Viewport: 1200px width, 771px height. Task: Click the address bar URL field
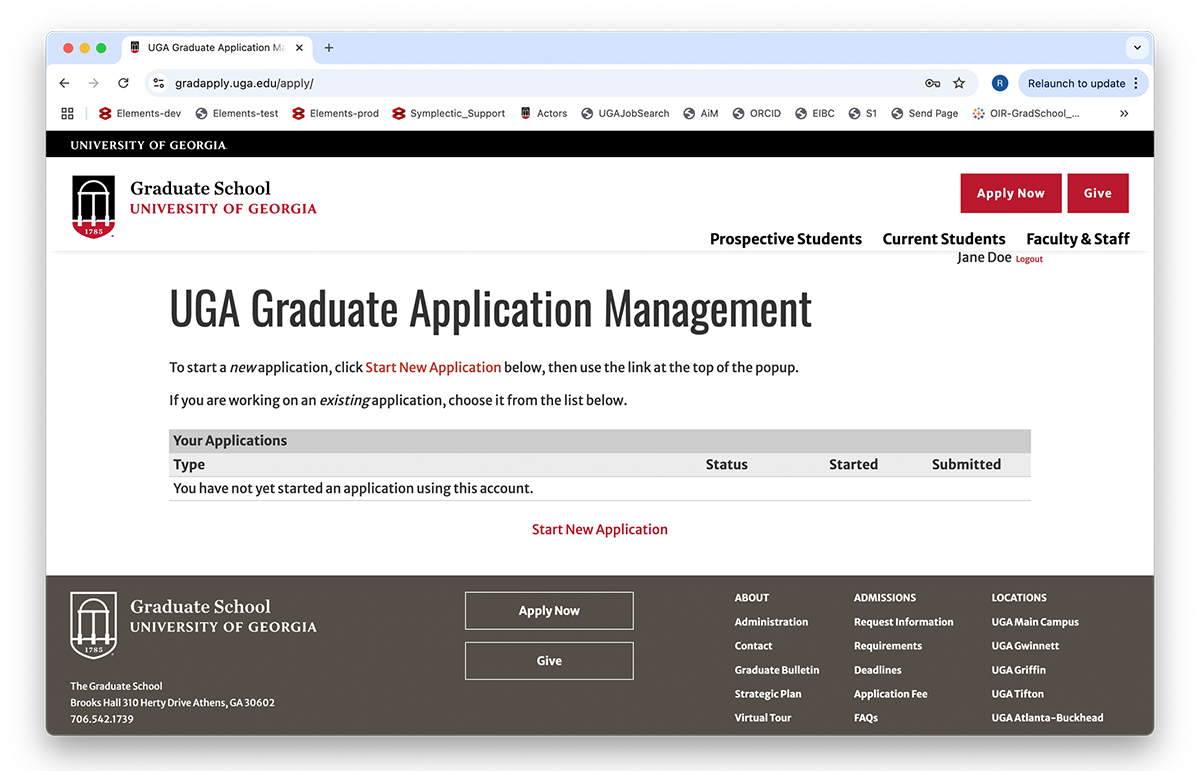point(540,84)
